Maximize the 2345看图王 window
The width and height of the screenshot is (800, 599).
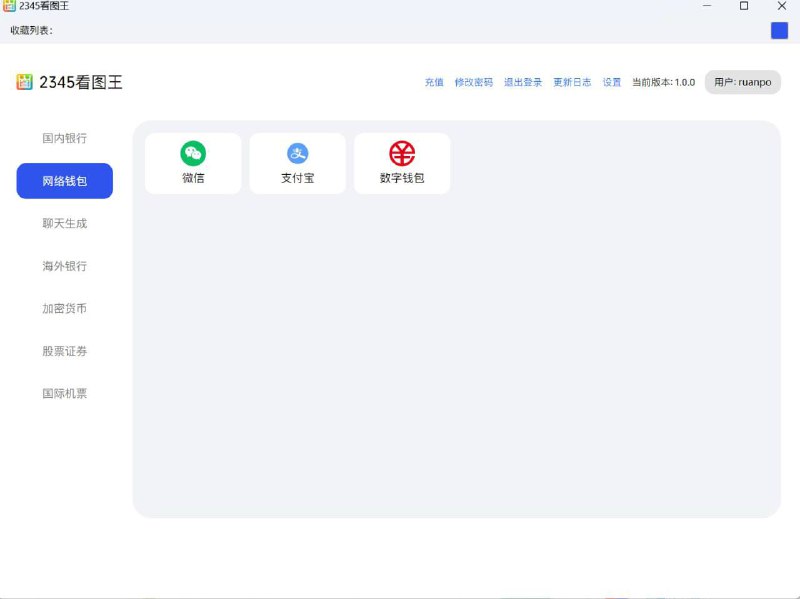point(744,6)
